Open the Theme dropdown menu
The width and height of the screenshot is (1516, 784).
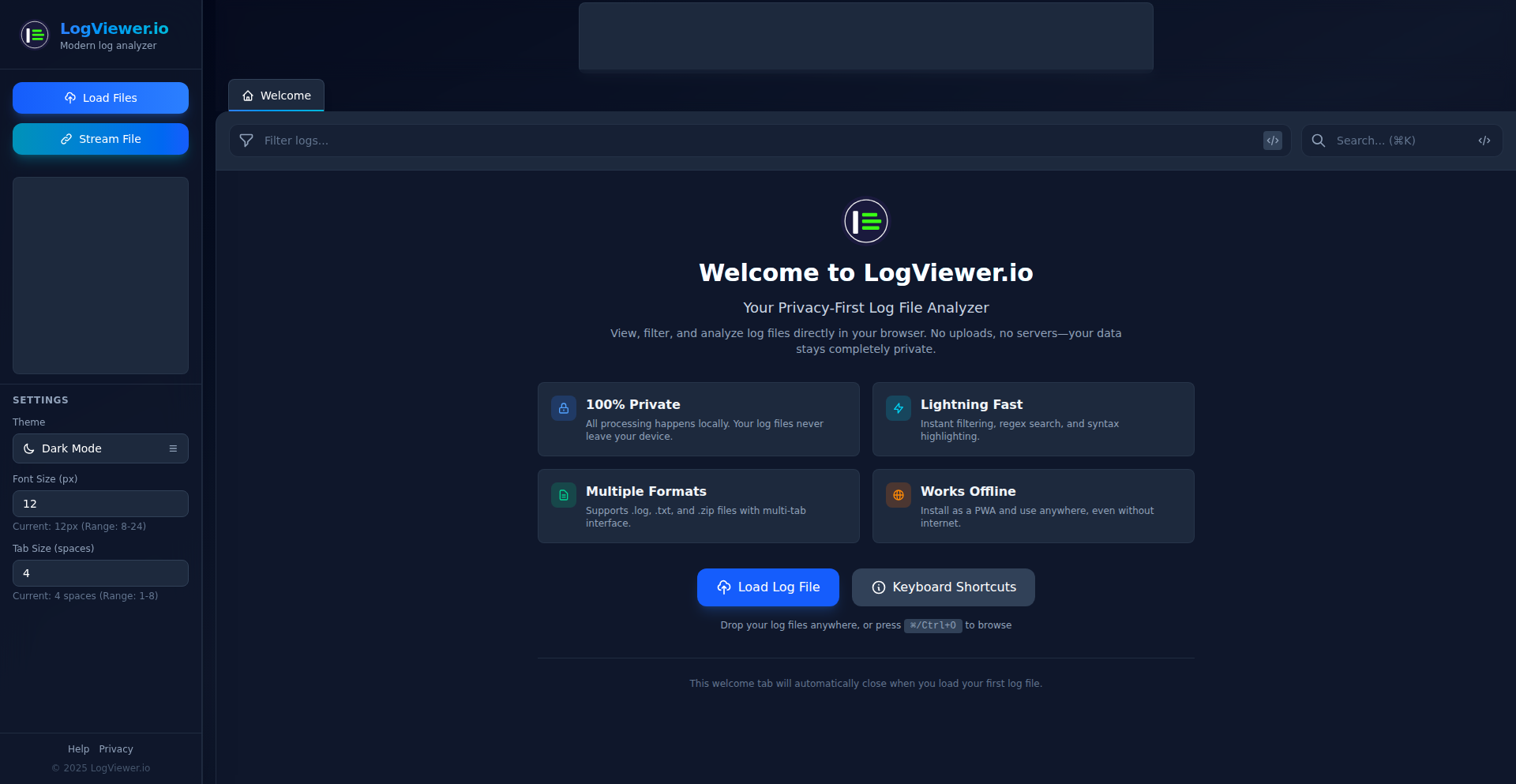point(173,448)
